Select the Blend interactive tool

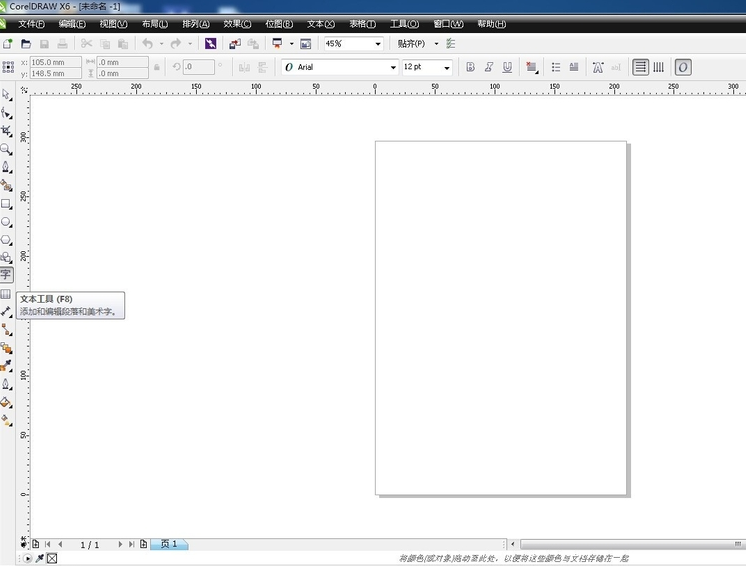click(x=7, y=348)
